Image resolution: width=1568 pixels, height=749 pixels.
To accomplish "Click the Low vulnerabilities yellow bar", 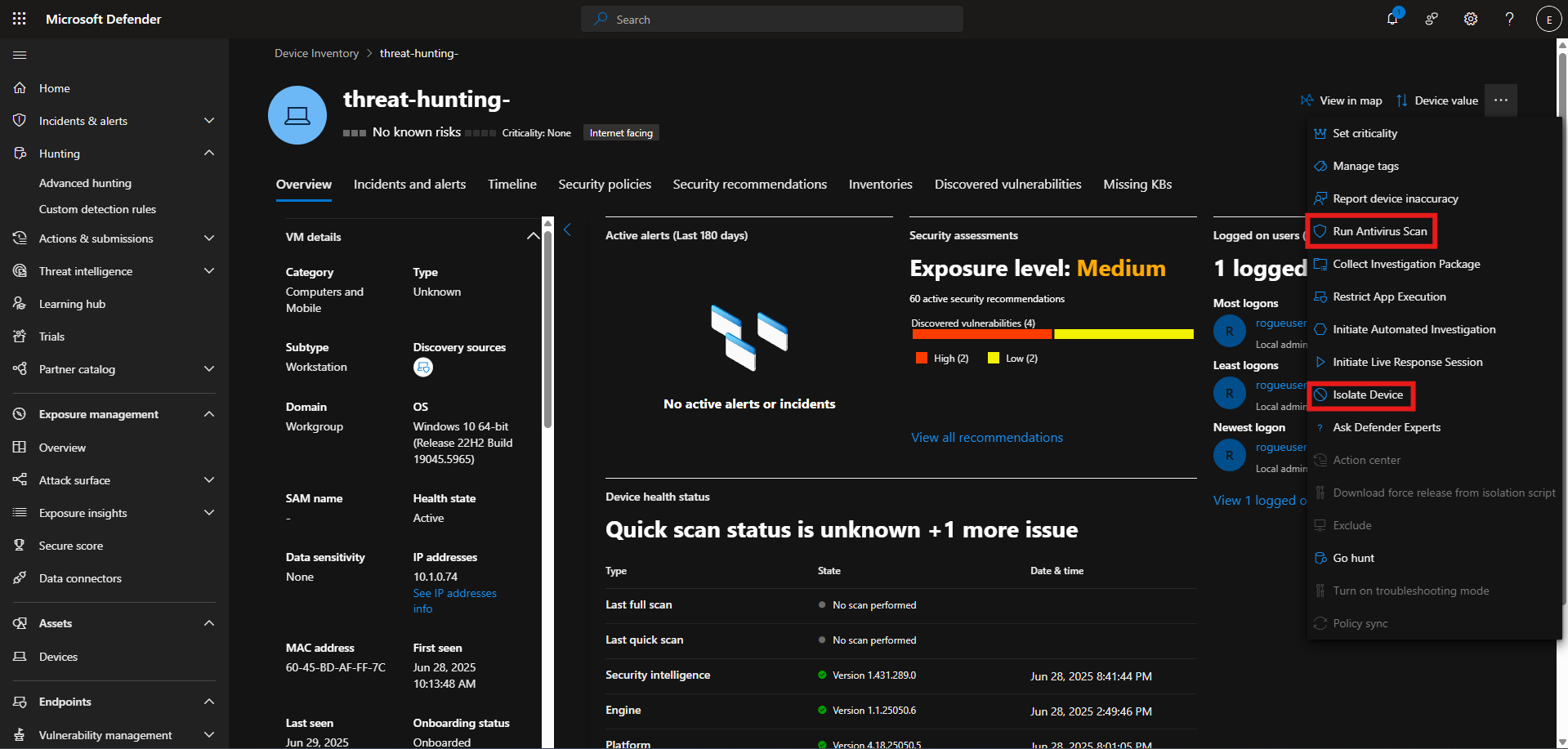I will [1124, 334].
